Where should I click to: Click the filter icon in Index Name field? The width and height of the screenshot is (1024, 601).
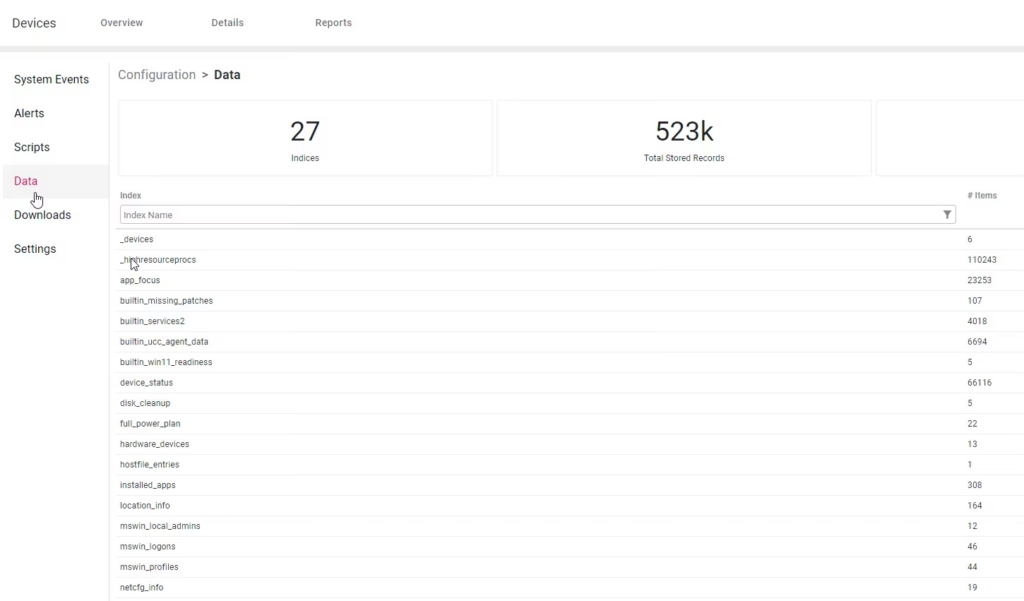point(946,215)
